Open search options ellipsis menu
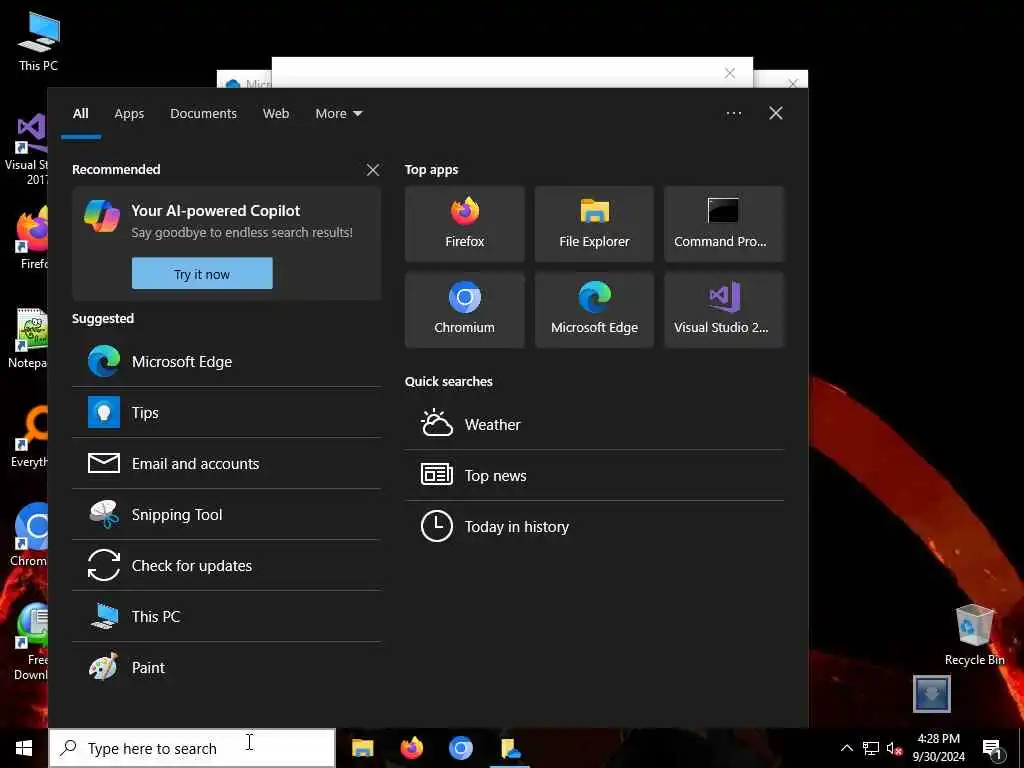The width and height of the screenshot is (1024, 768). tap(733, 114)
